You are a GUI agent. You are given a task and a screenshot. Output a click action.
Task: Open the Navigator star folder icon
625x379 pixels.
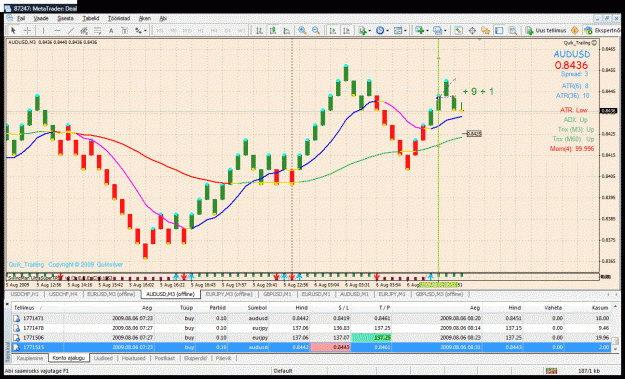pyautogui.click(x=485, y=30)
